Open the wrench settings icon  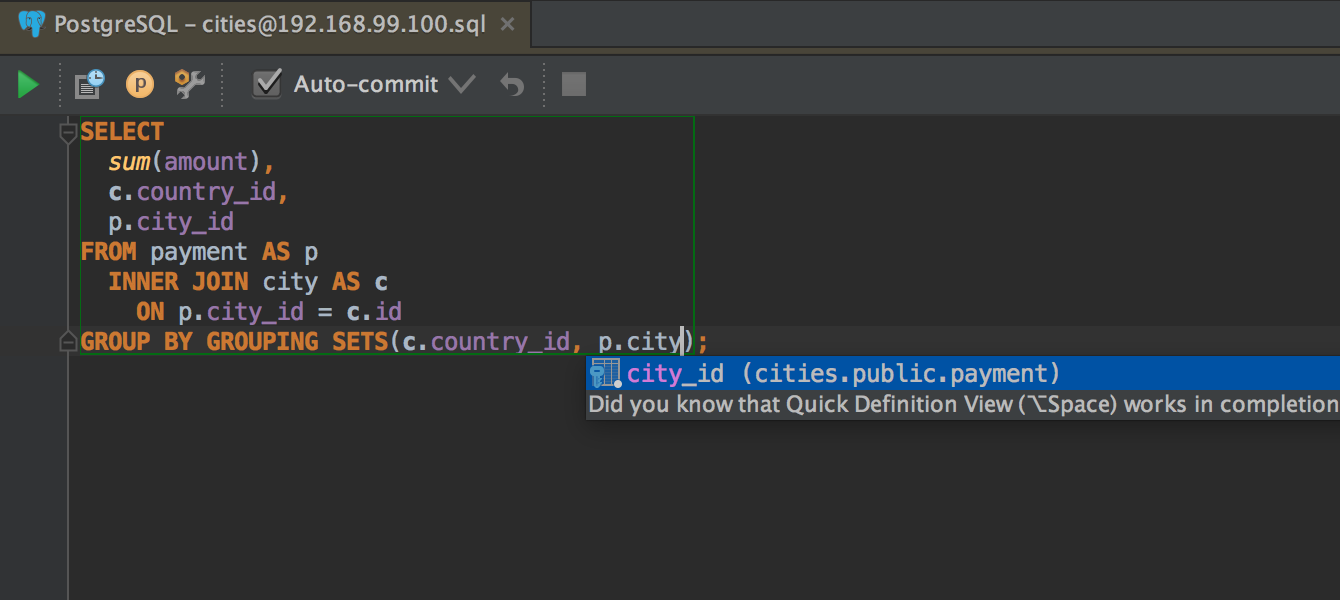coord(189,84)
